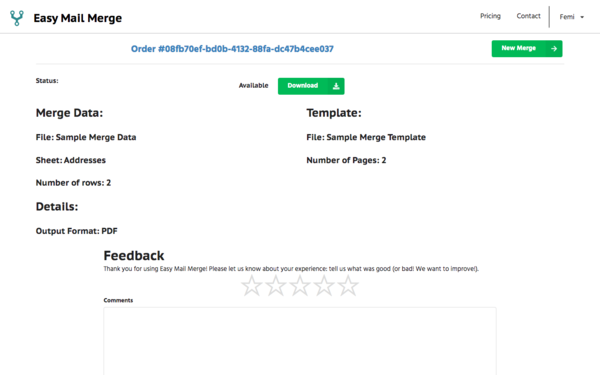Focus the Comments text area
The width and height of the screenshot is (600, 375).
[300, 341]
